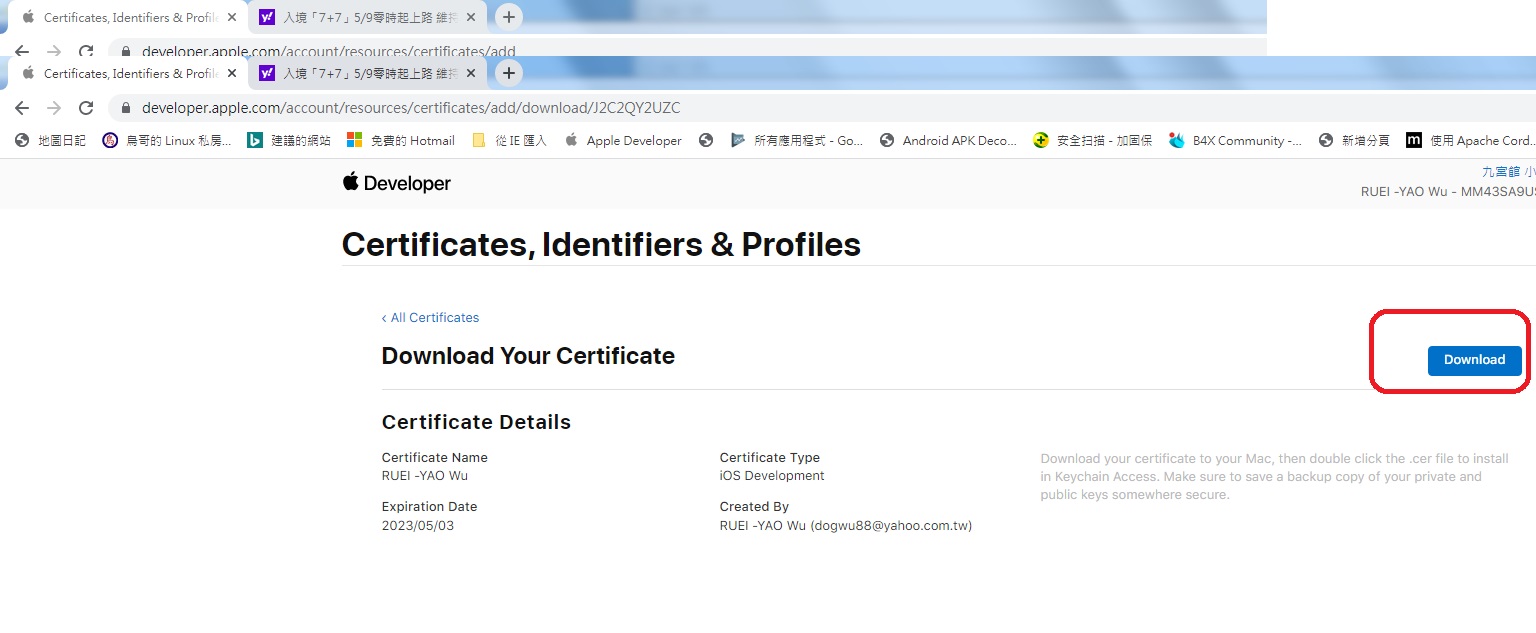1536x633 pixels.
Task: Click the Expiration Date label
Action: [x=430, y=506]
